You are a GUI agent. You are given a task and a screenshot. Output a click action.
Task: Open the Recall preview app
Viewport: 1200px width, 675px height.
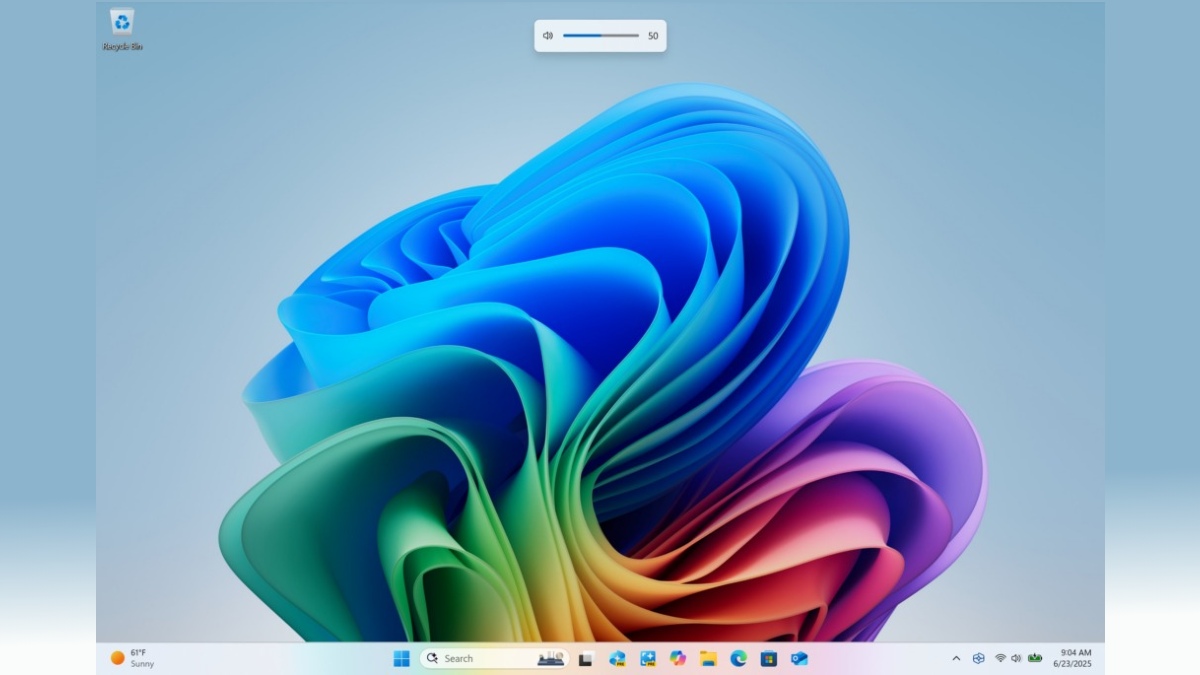click(x=617, y=658)
